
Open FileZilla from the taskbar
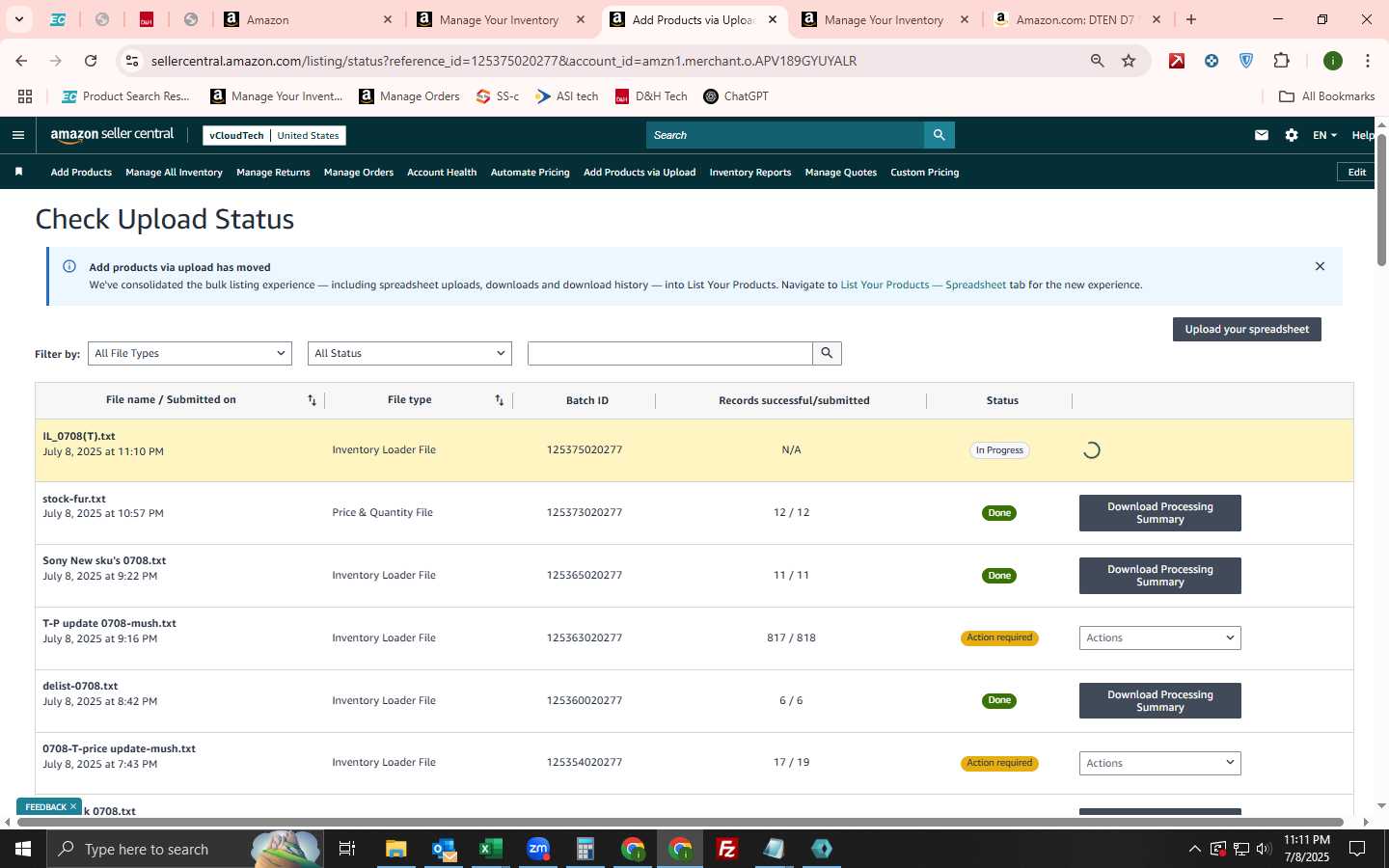727,849
